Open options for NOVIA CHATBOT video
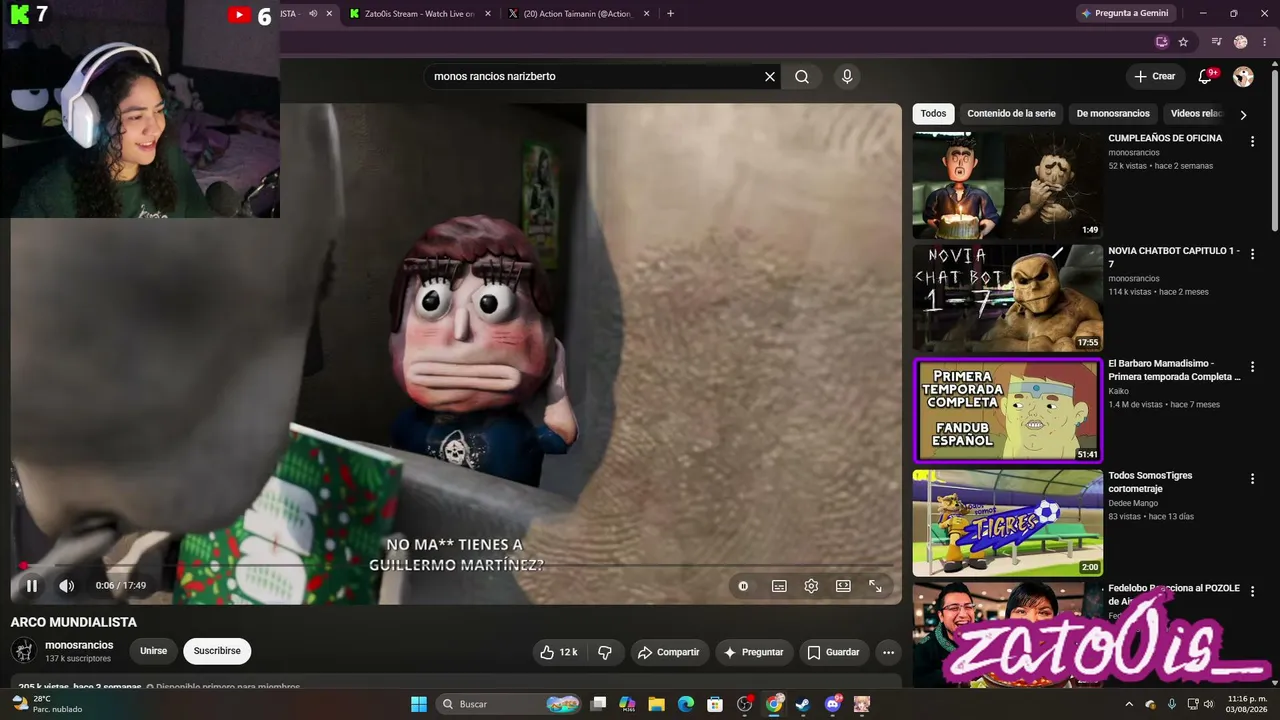Image resolution: width=1280 pixels, height=720 pixels. click(1252, 254)
